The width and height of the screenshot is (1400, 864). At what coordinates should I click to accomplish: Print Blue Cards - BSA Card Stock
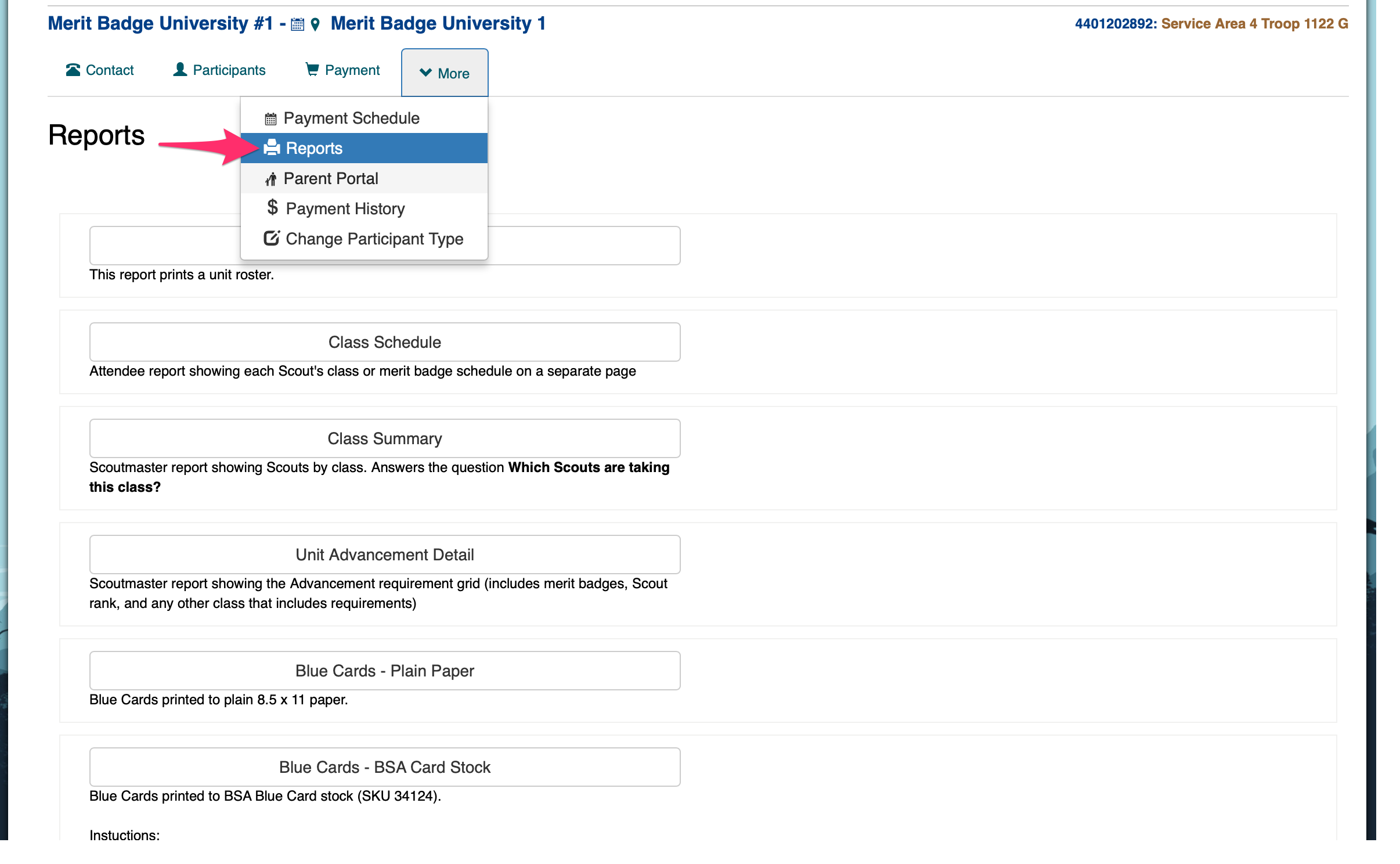[385, 767]
